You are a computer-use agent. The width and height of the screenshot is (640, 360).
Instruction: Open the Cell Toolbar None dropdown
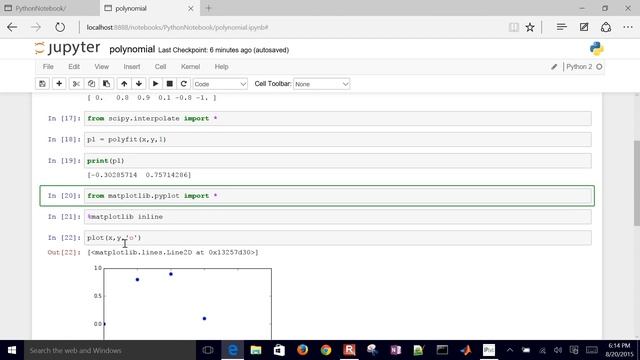(322, 84)
